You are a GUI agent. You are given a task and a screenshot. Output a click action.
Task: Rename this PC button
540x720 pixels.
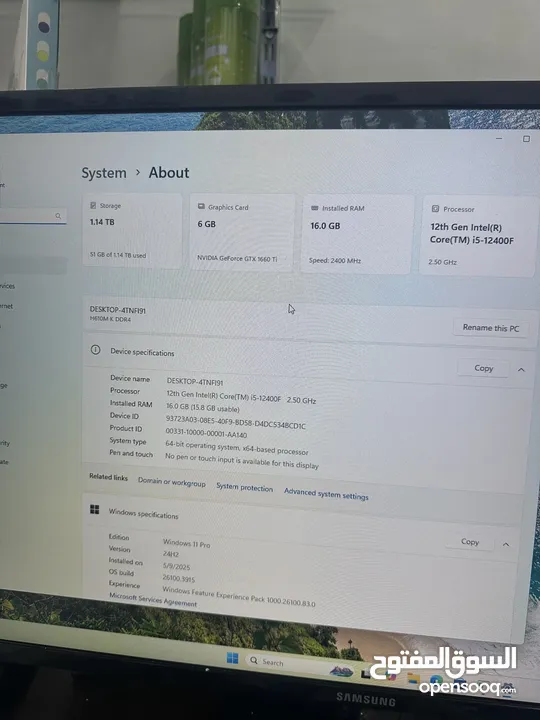tap(490, 328)
